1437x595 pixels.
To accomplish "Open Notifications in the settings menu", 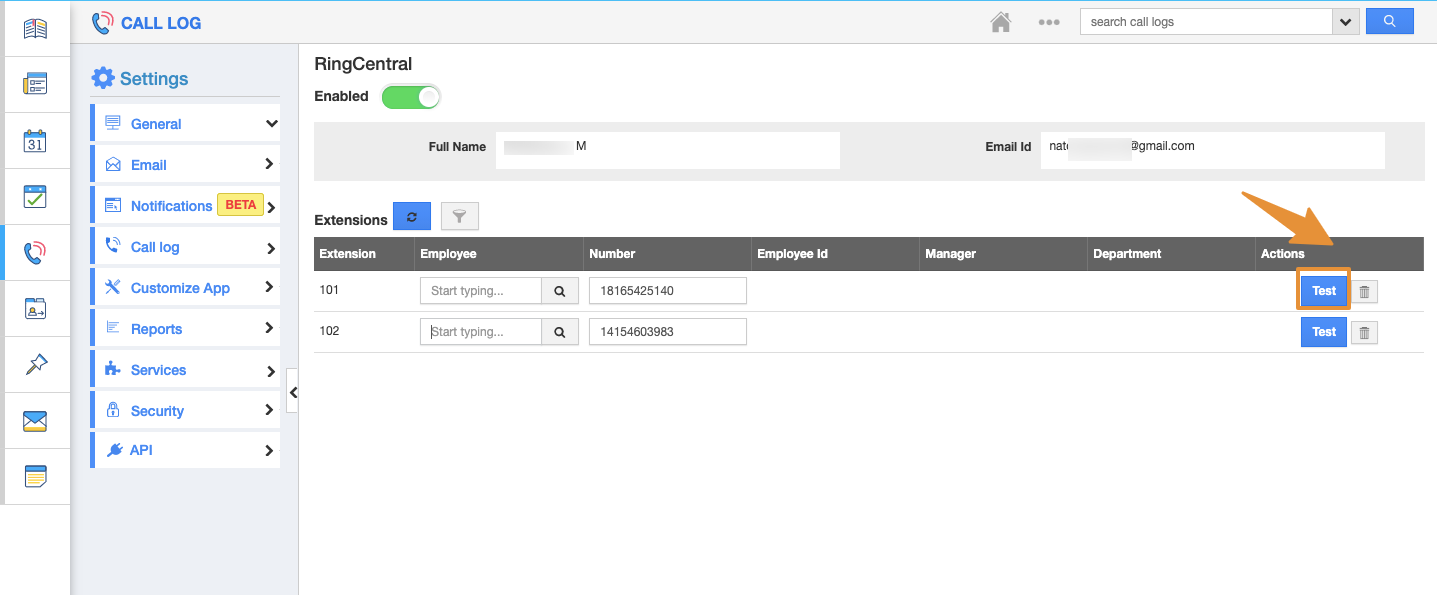I will (x=172, y=206).
